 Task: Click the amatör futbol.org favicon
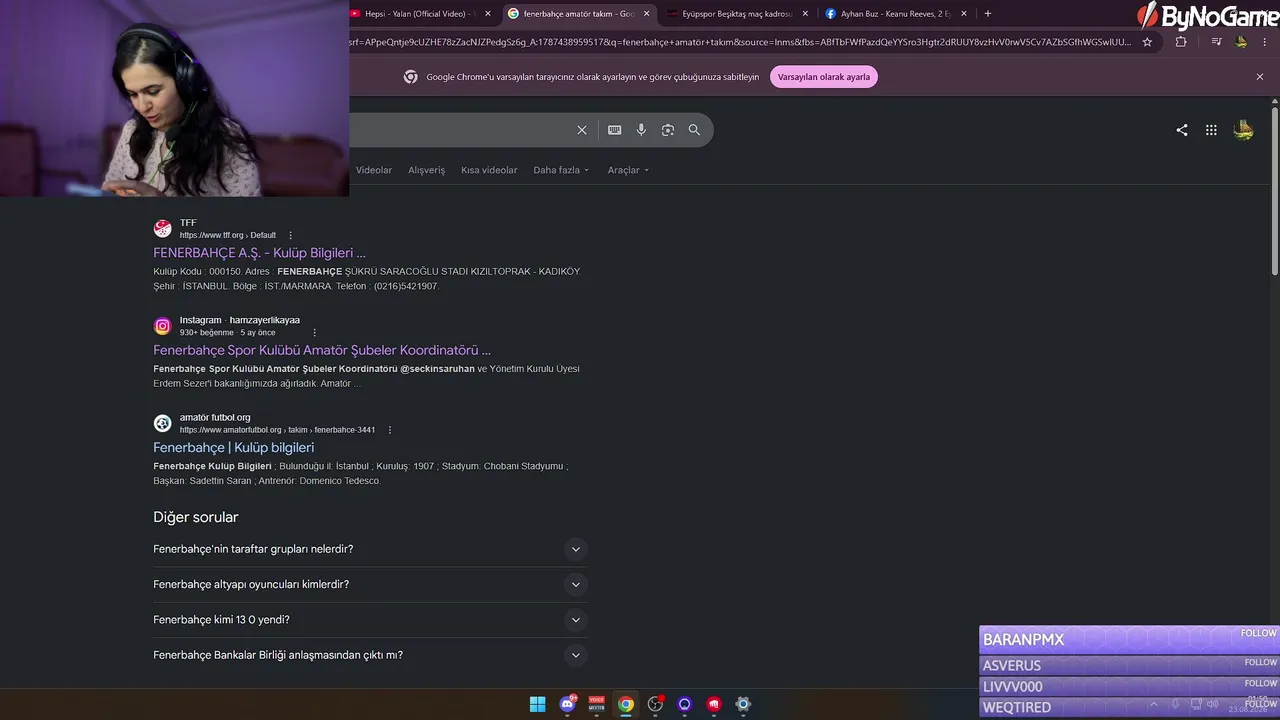tap(162, 423)
